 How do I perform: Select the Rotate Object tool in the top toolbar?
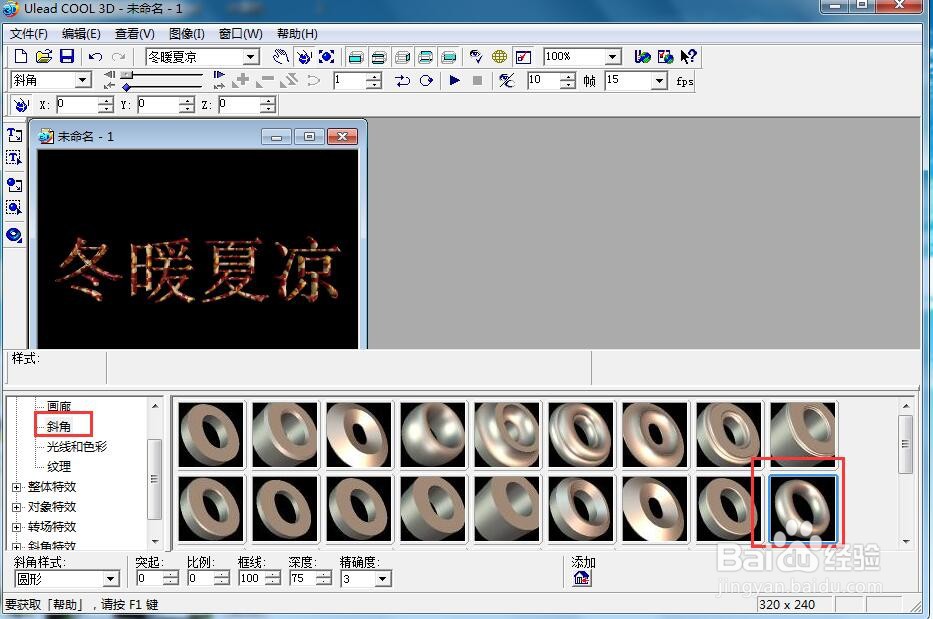click(304, 57)
